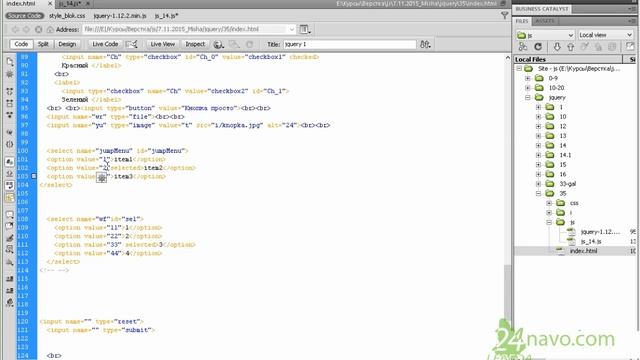Open the Open Documents coding toolbar icon

(x=10, y=62)
